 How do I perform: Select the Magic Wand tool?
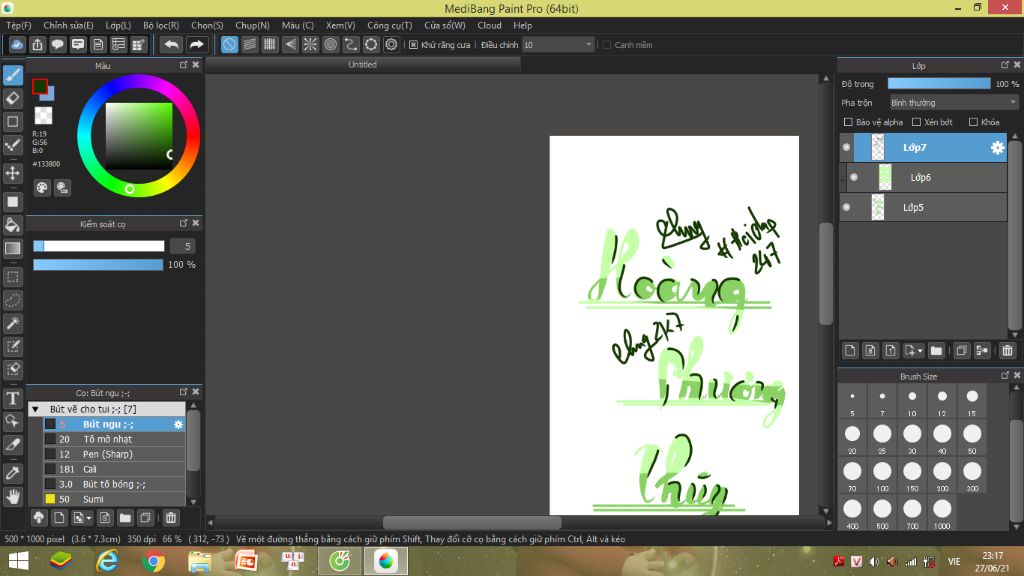tap(13, 323)
